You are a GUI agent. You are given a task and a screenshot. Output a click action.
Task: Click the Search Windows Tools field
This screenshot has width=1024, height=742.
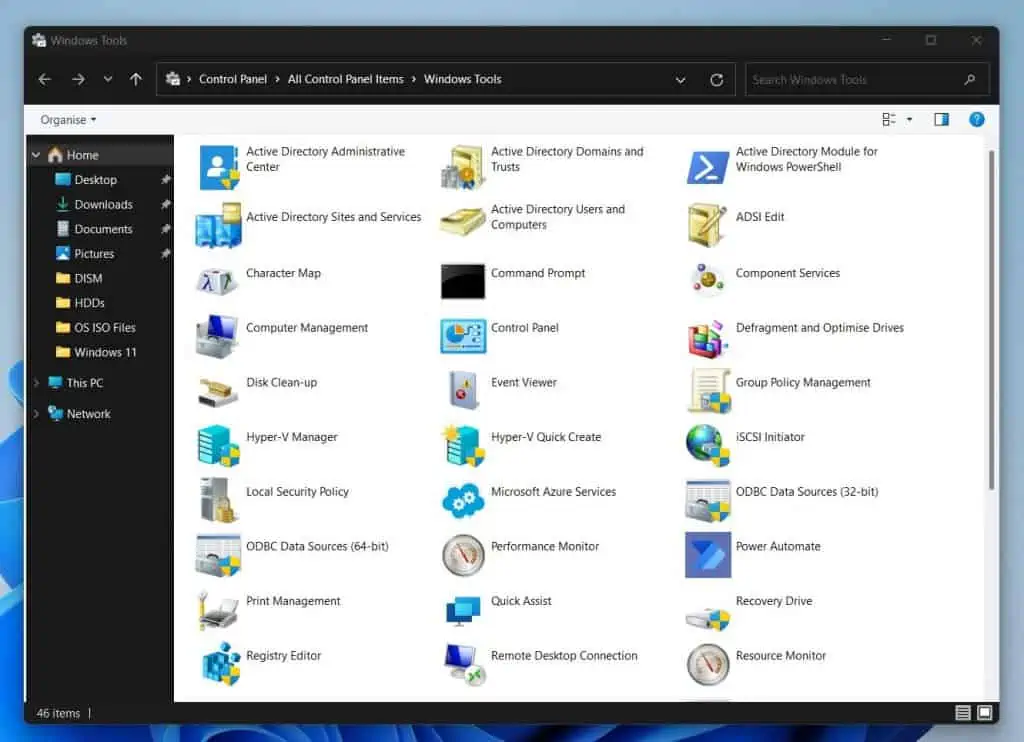pos(855,80)
